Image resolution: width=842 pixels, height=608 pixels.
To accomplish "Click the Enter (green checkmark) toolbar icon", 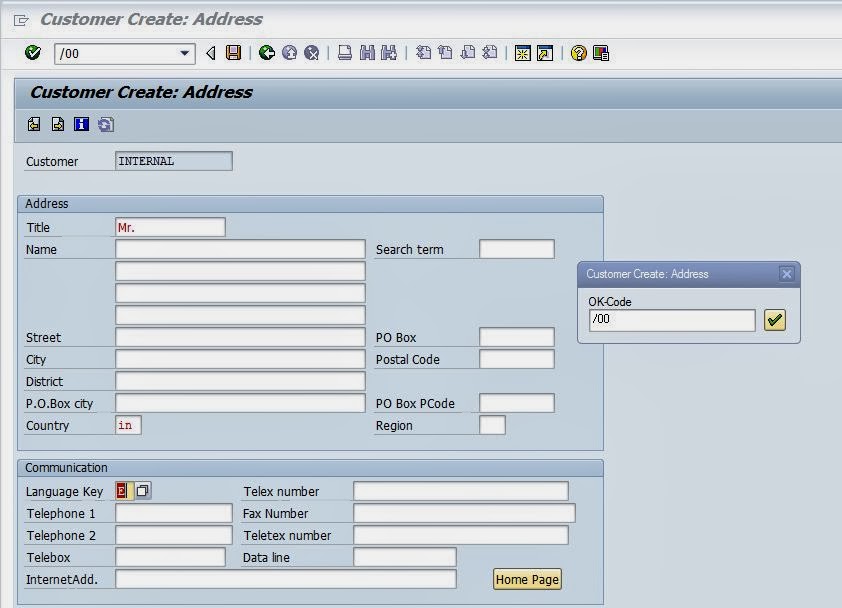I will 31,53.
